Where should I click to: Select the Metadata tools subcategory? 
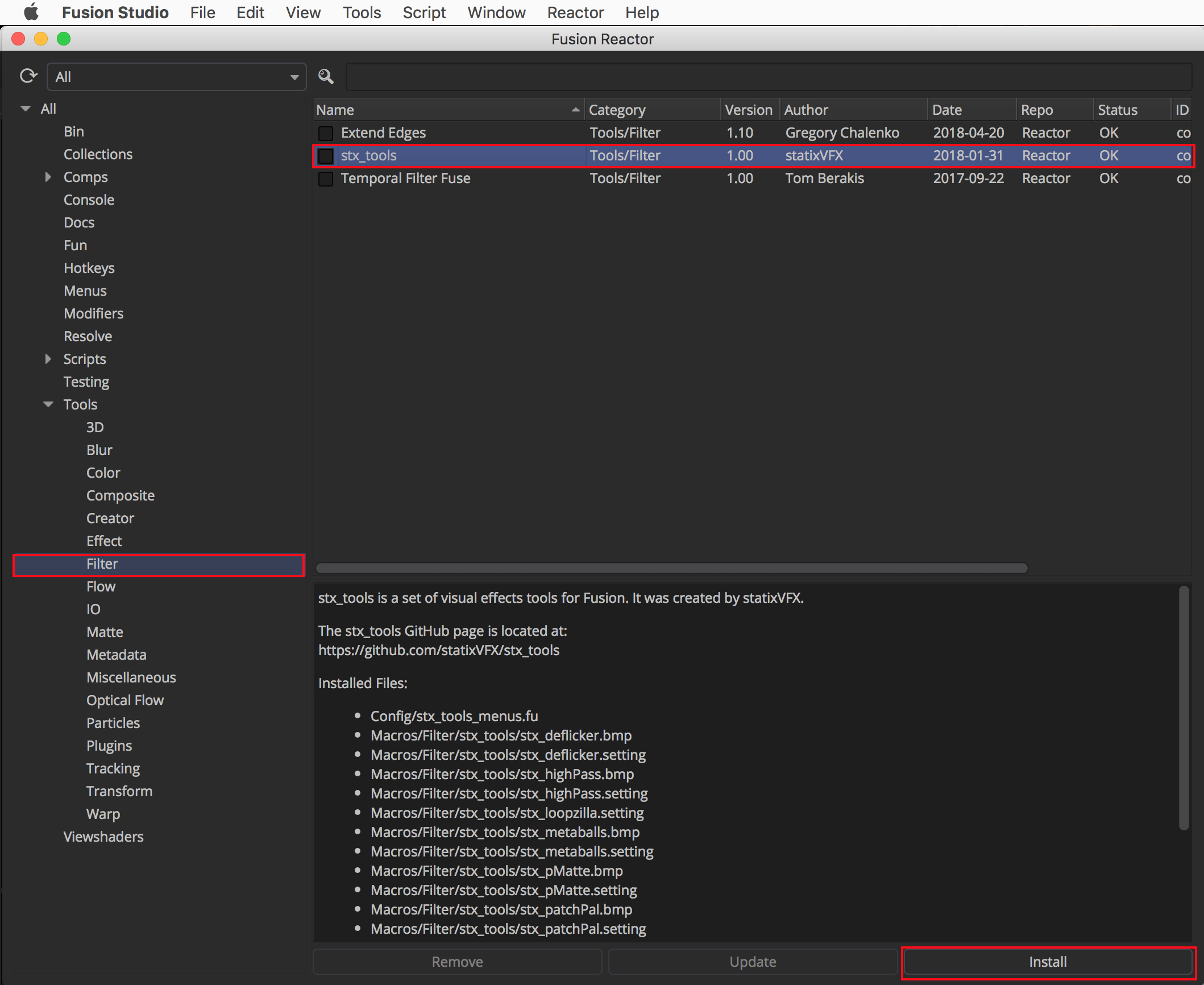coord(116,655)
